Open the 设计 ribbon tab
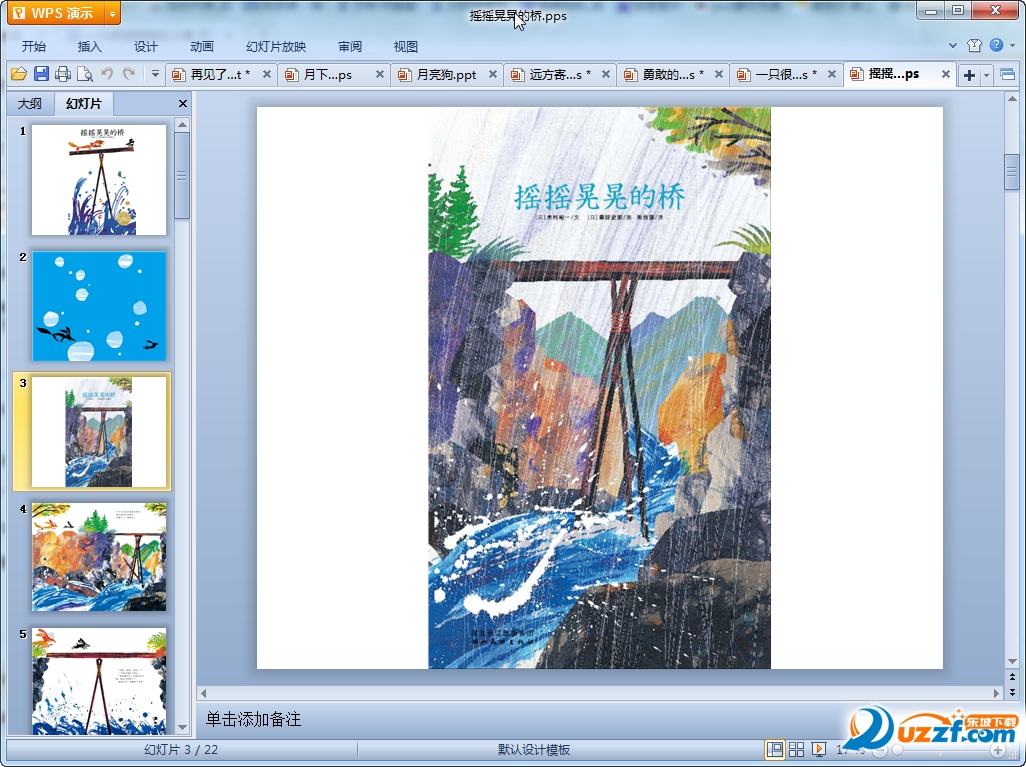The width and height of the screenshot is (1026, 767). pos(145,46)
